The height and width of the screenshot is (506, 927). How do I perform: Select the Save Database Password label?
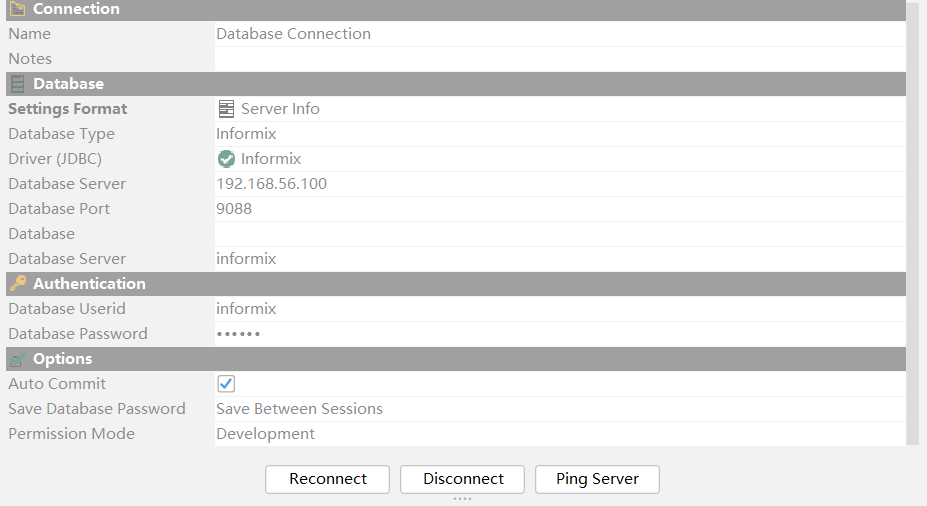(x=97, y=408)
